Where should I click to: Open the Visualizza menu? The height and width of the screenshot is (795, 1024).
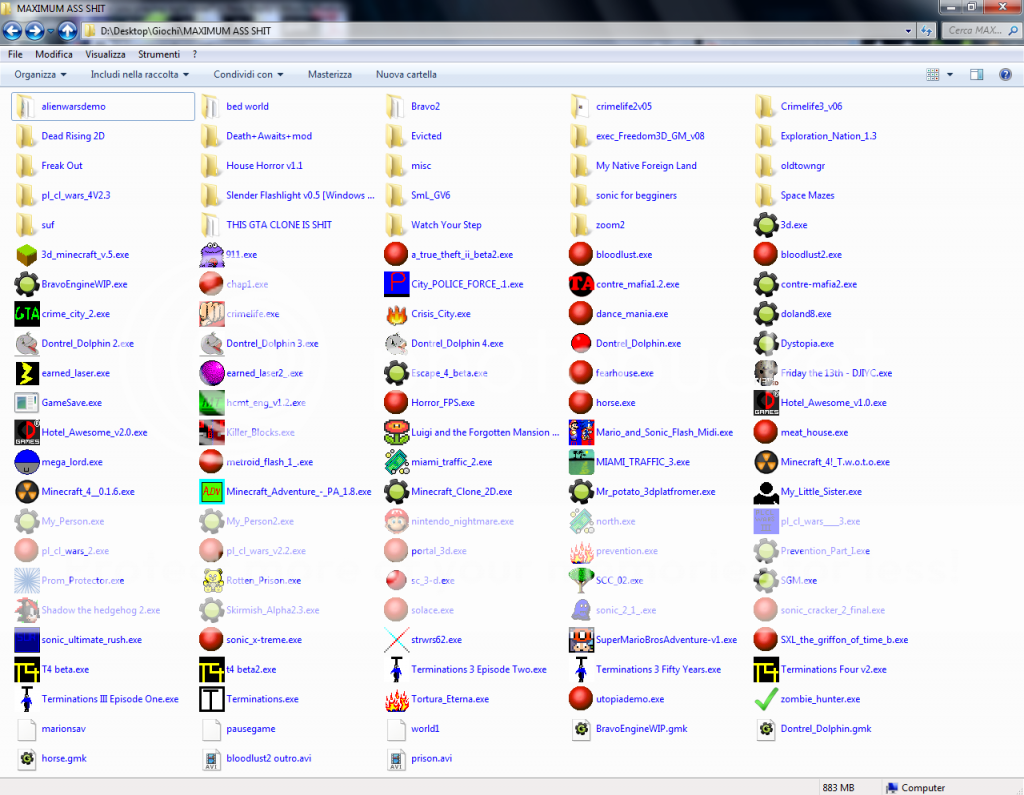click(105, 54)
